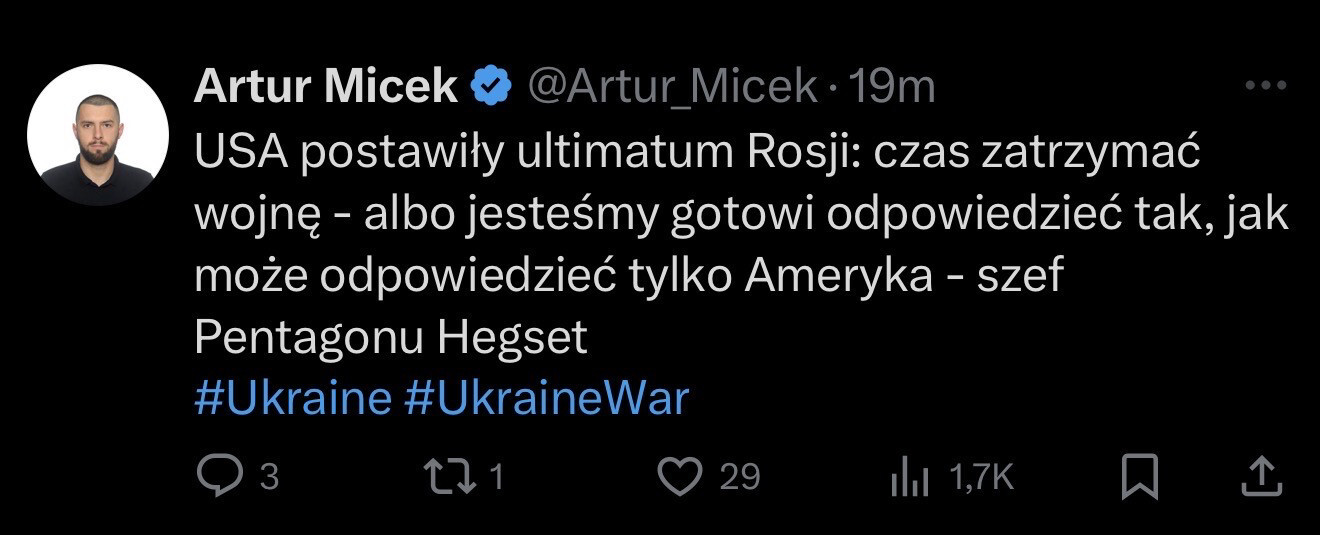Click the repost count of 1
The width and height of the screenshot is (1320, 535).
497,477
